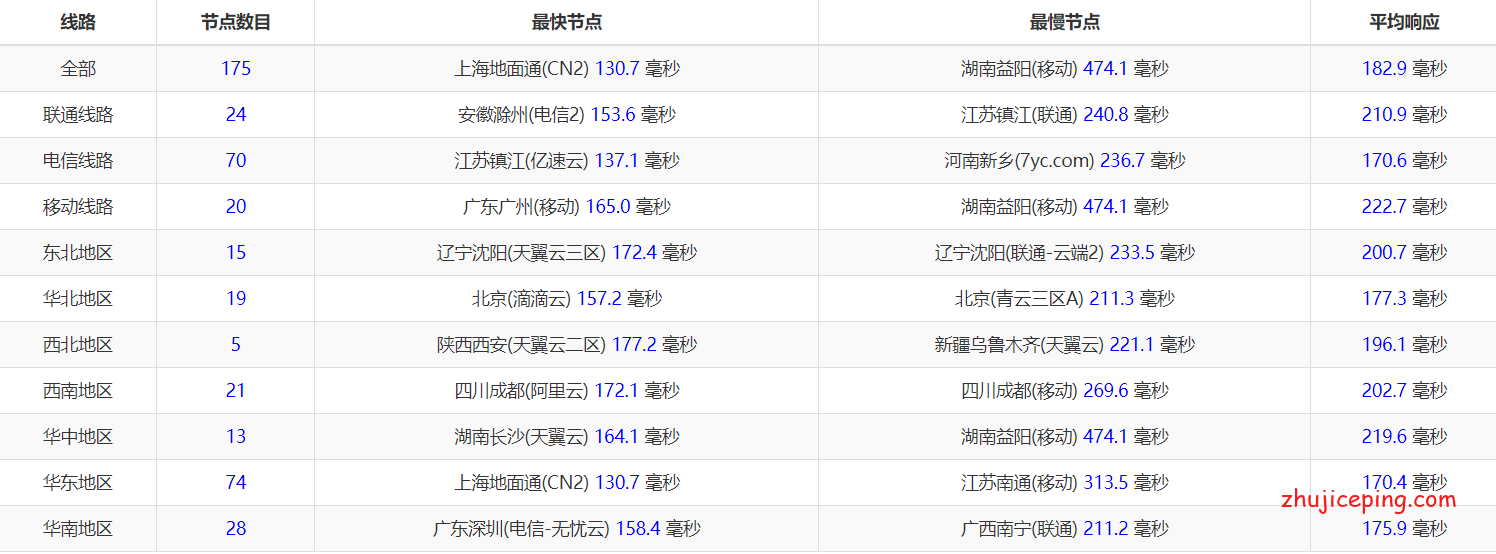Select the 华中地区 row label
This screenshot has height=554, width=1496.
click(x=78, y=437)
